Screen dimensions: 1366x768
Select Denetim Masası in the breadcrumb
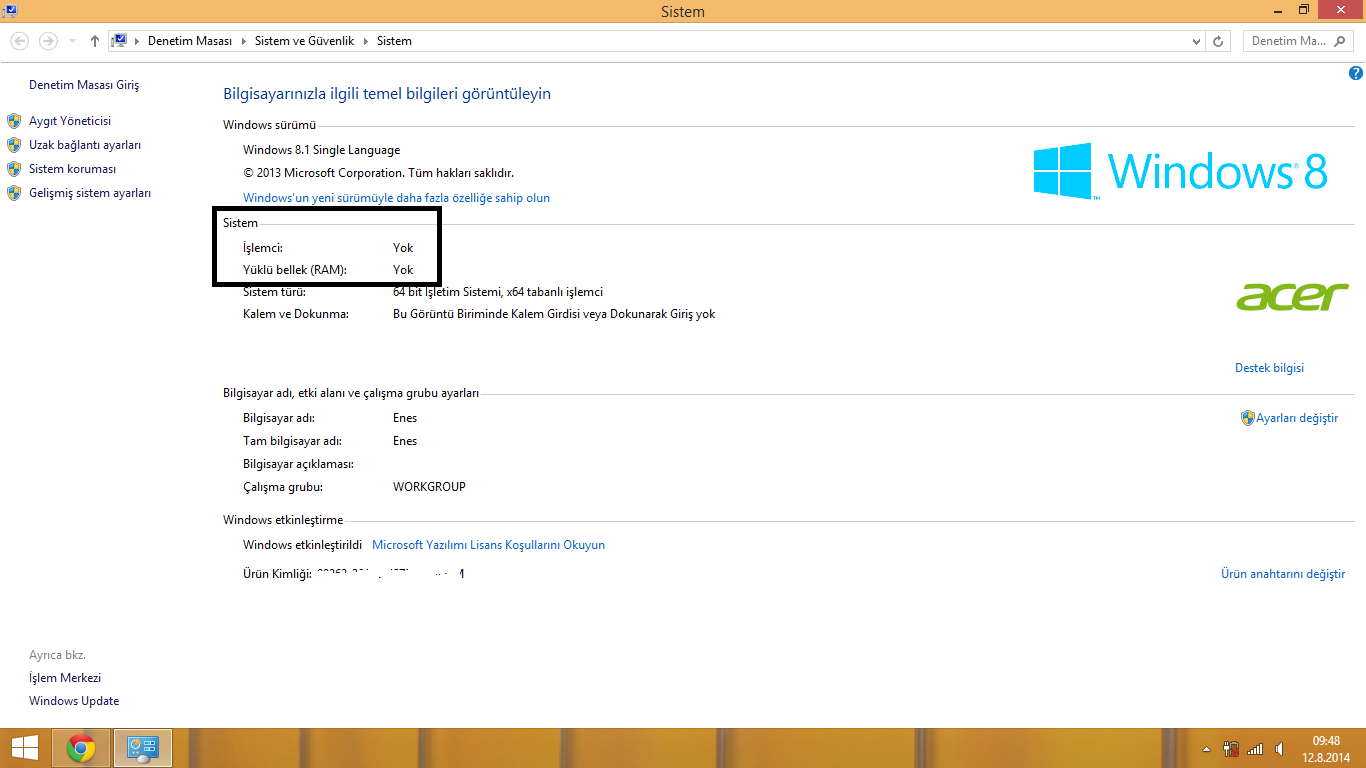pos(189,41)
